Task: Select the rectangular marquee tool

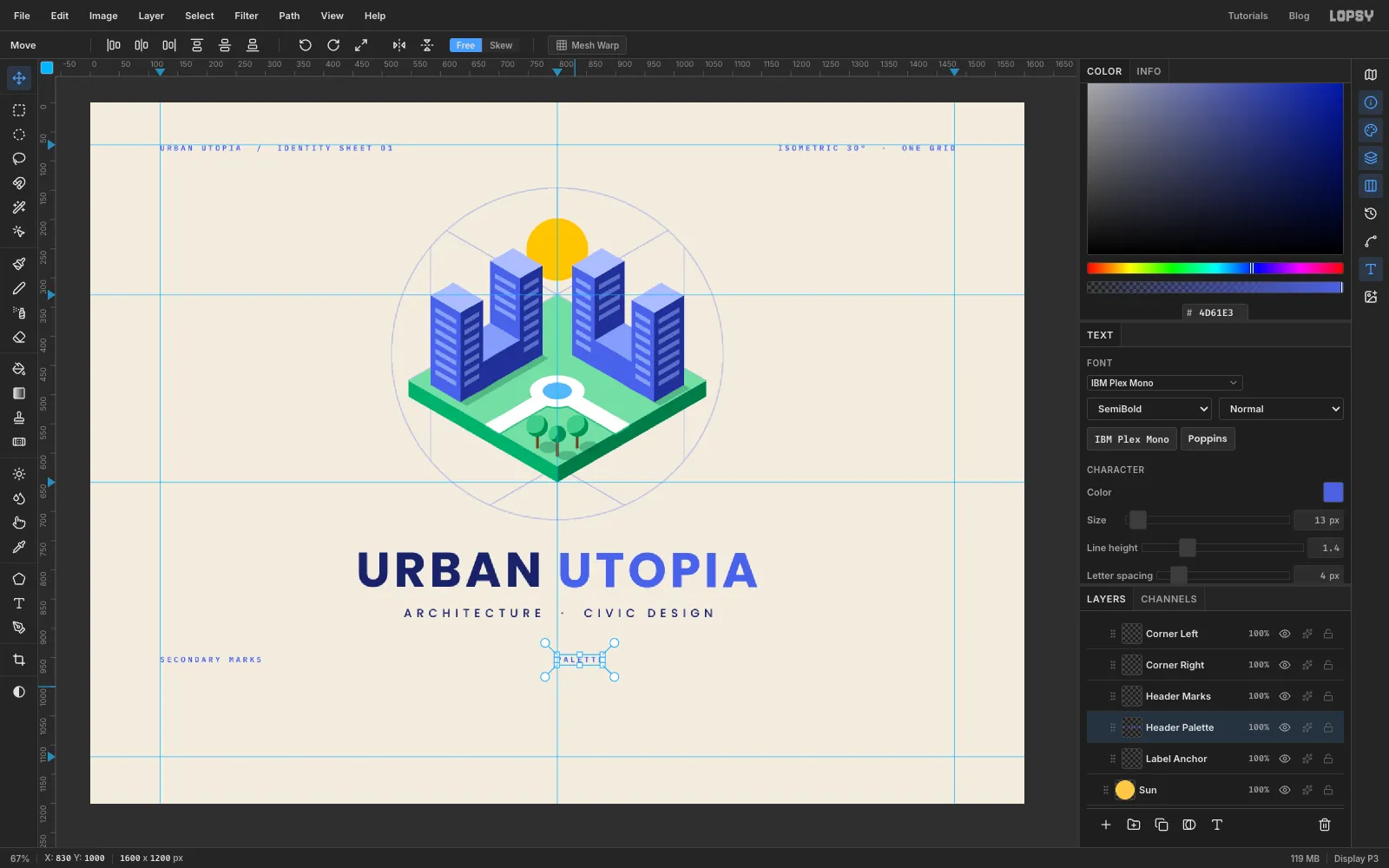Action: (19, 110)
